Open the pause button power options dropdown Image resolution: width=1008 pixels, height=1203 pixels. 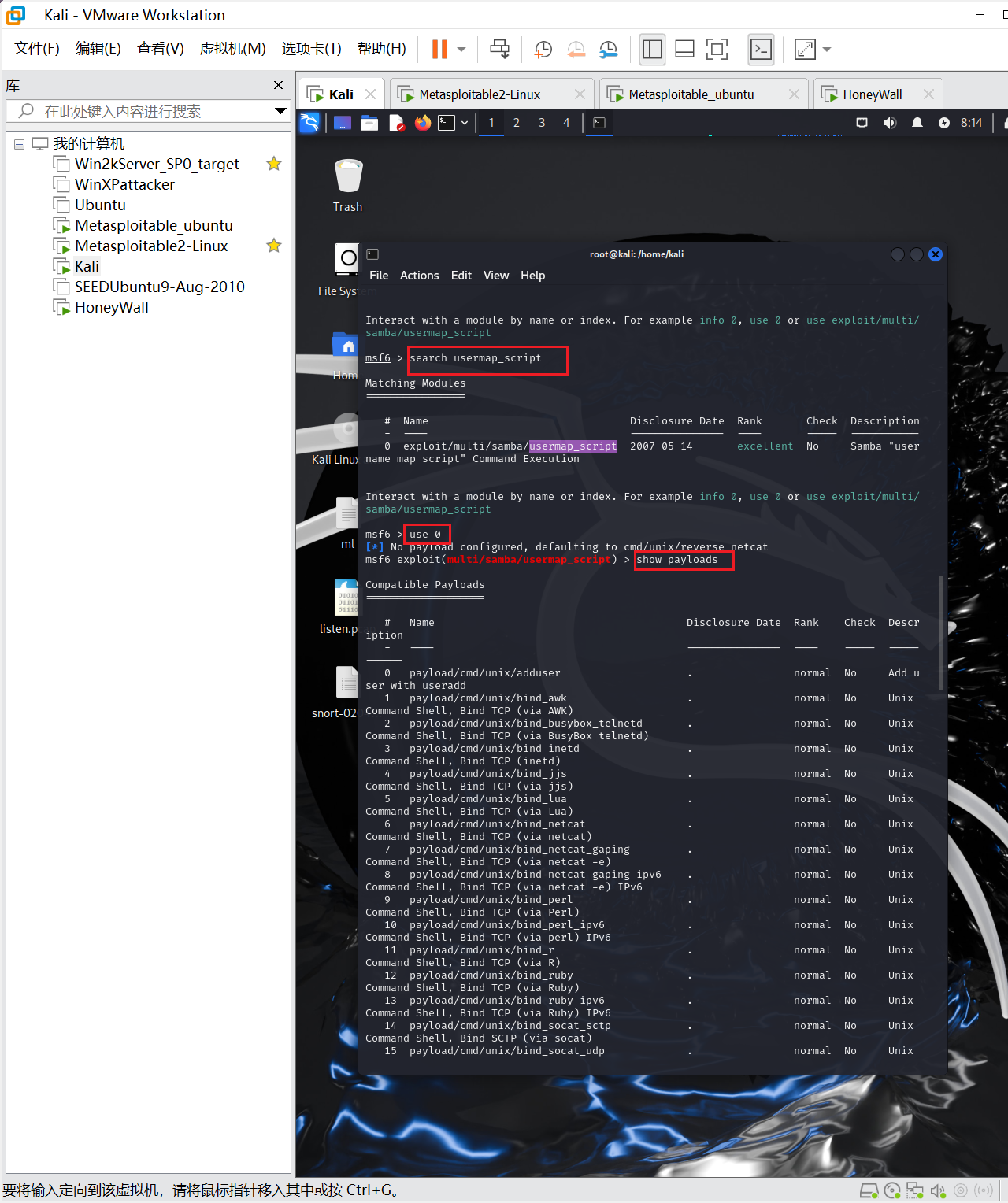(x=461, y=49)
